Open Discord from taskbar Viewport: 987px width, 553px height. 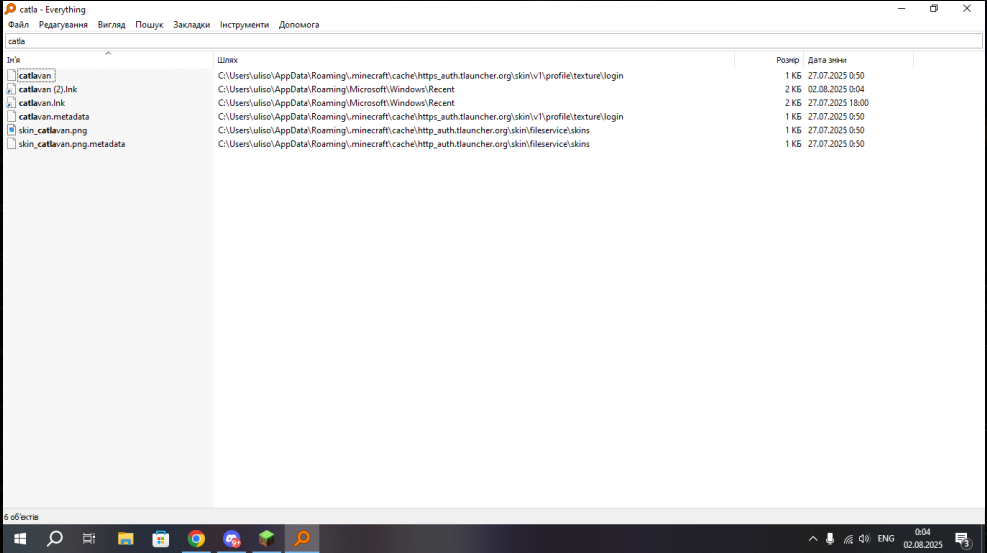tap(232, 539)
